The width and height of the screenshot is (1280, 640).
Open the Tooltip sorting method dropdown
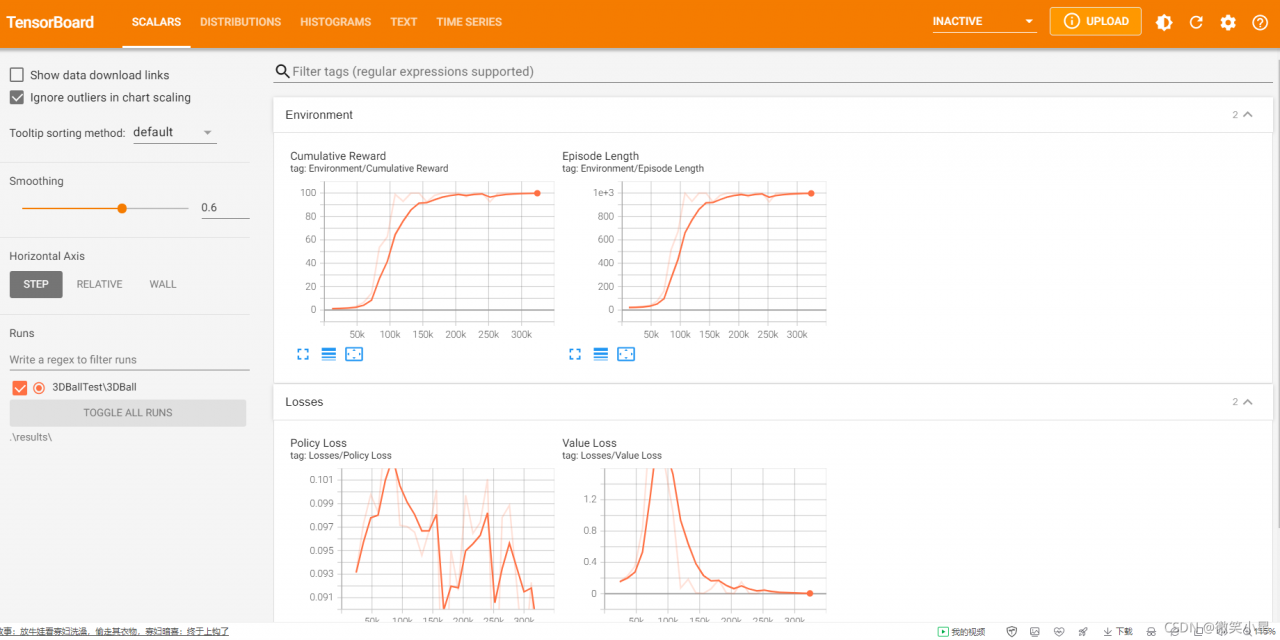pyautogui.click(x=174, y=132)
